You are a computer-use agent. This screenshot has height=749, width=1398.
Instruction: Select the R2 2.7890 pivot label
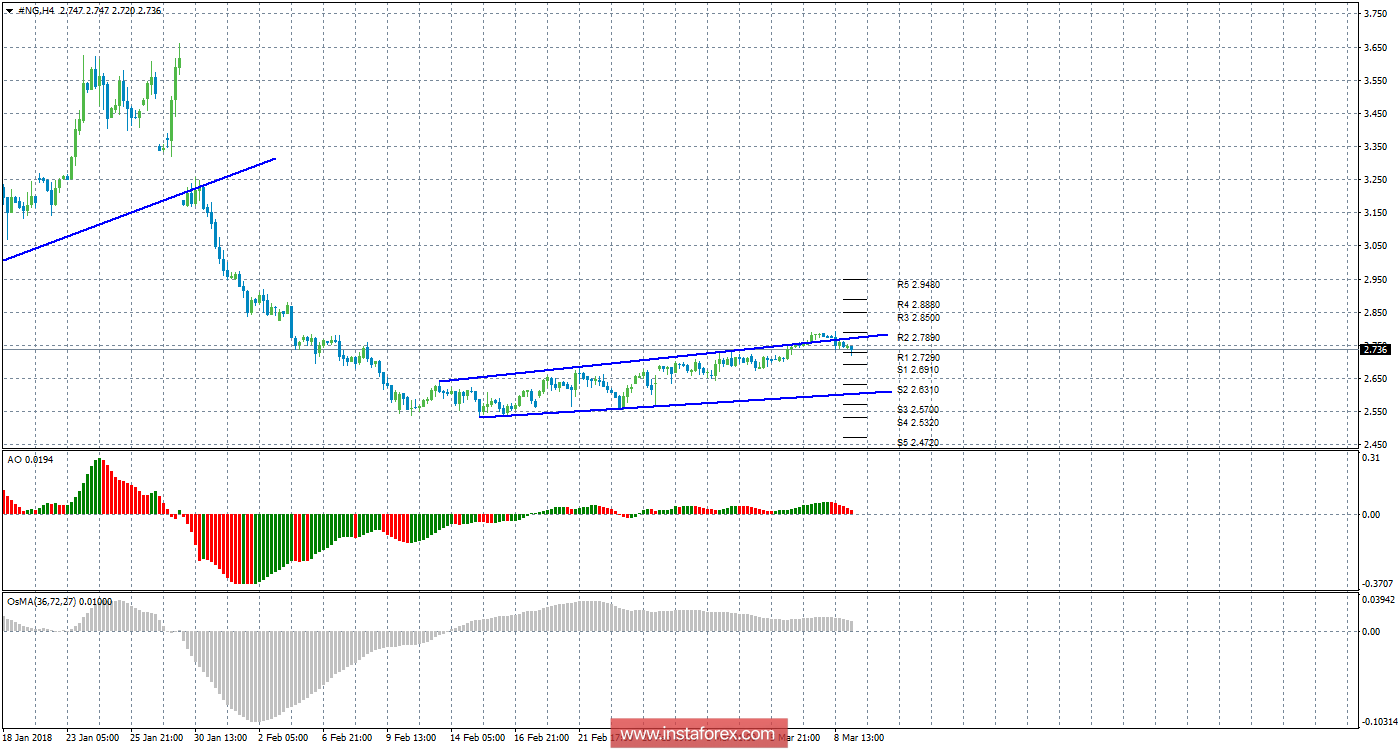click(x=917, y=338)
